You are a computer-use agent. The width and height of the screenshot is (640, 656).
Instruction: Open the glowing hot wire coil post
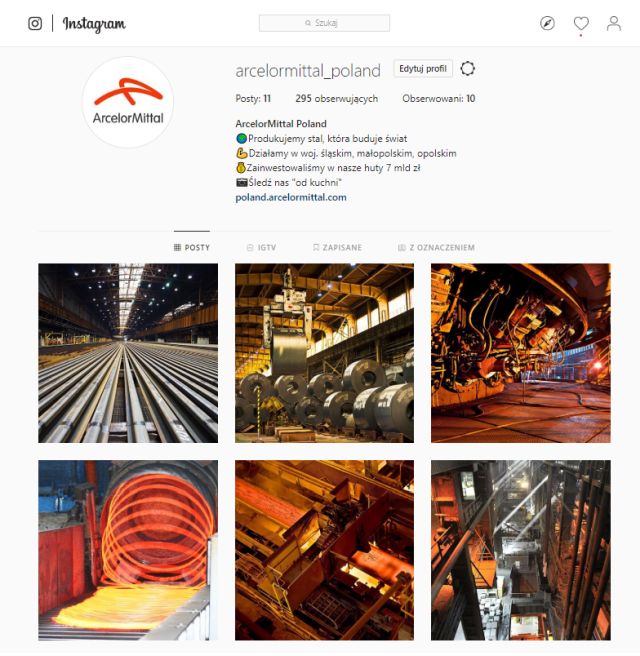128,550
